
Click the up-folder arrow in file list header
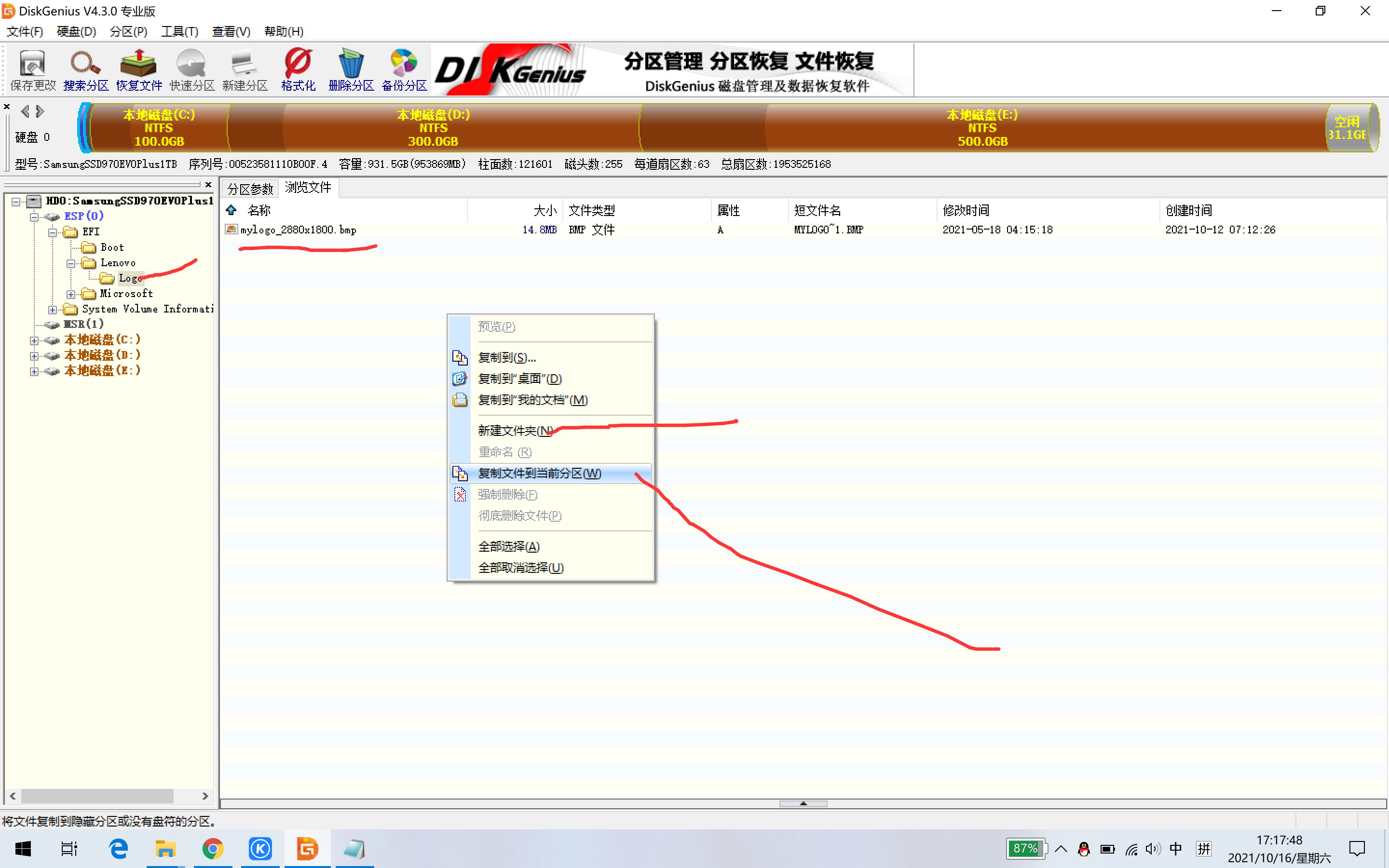tap(231, 210)
